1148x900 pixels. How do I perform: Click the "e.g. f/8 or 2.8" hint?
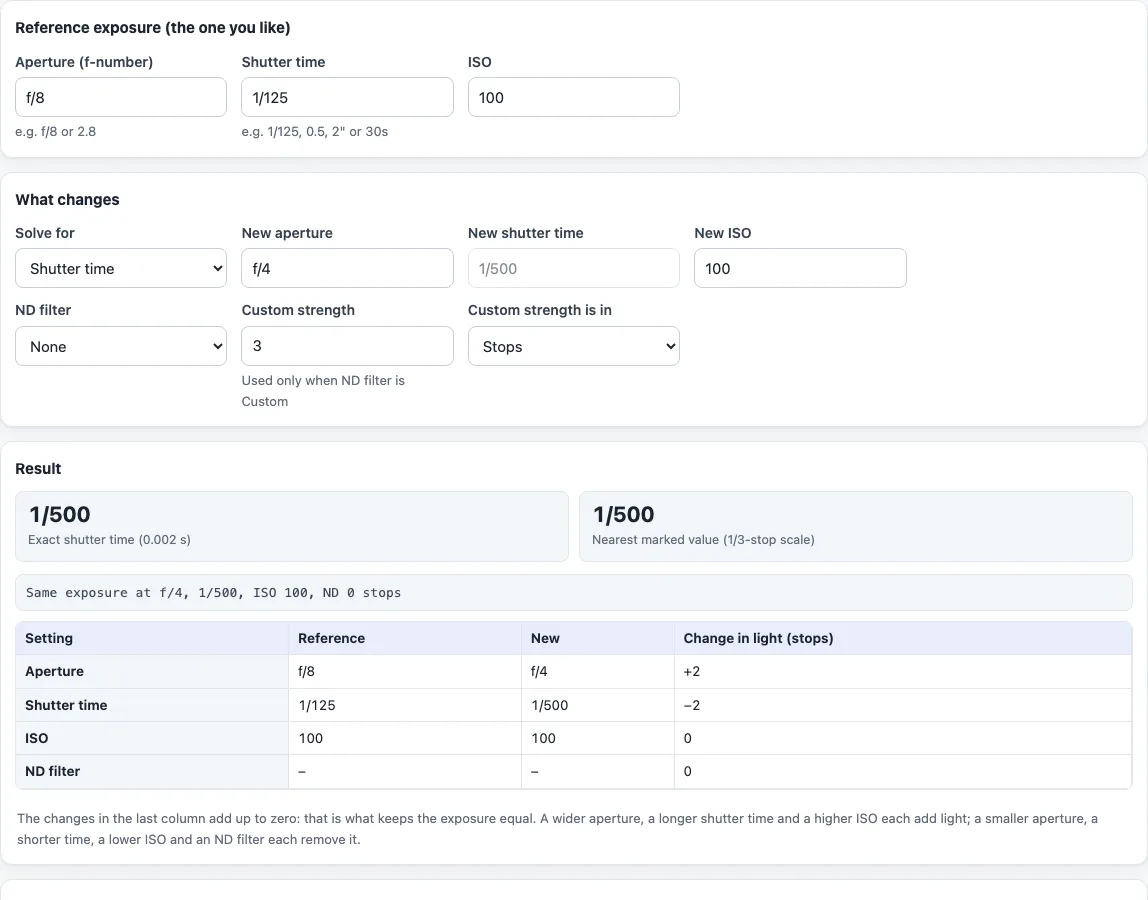pos(56,132)
